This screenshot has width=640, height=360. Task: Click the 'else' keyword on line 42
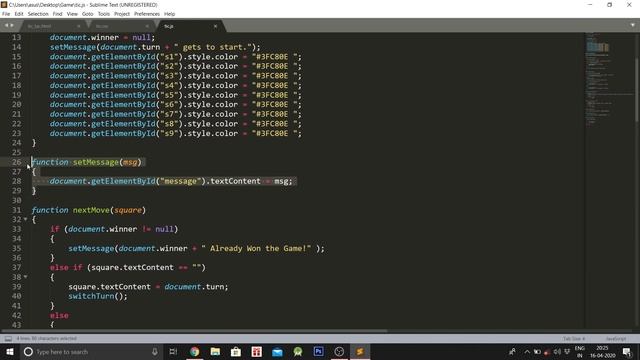point(59,315)
